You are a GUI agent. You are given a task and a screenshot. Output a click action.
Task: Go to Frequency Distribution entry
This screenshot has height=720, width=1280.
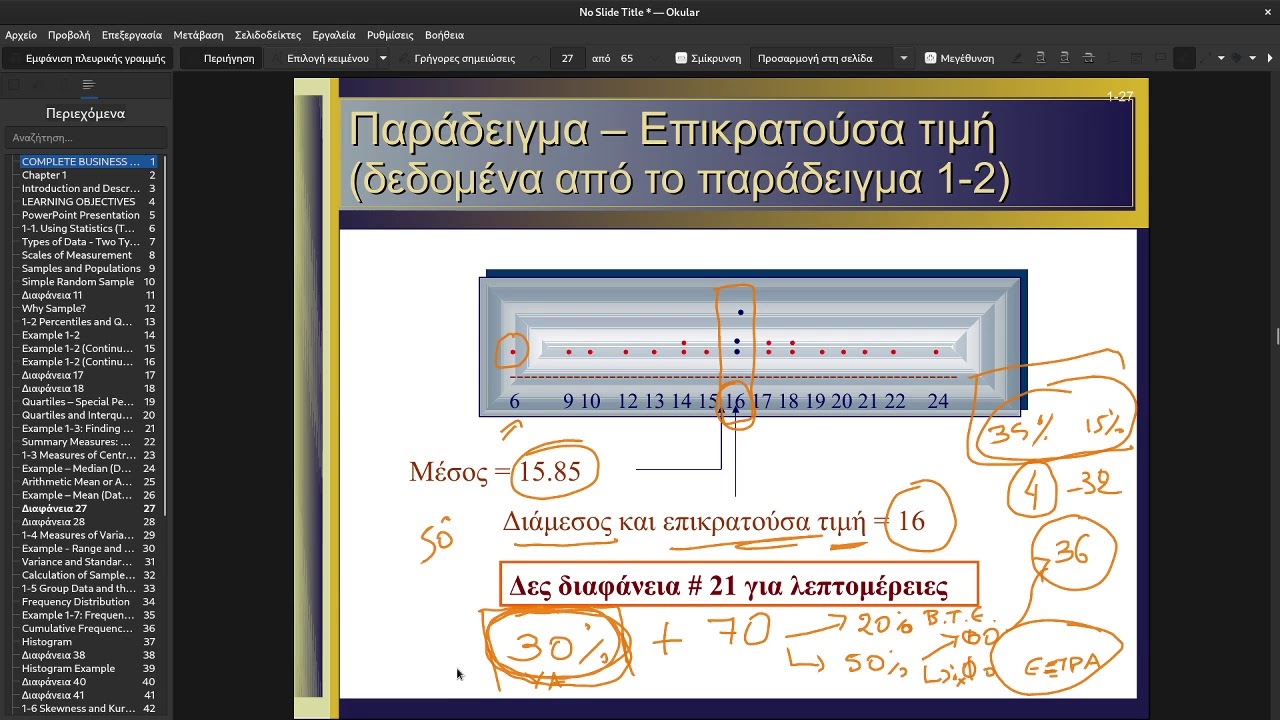[x=89, y=602]
